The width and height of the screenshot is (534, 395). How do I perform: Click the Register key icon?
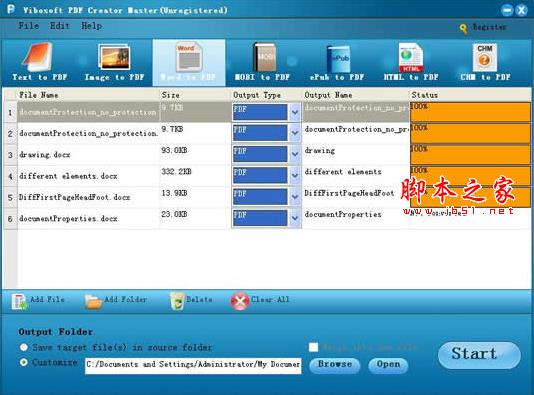pos(463,29)
